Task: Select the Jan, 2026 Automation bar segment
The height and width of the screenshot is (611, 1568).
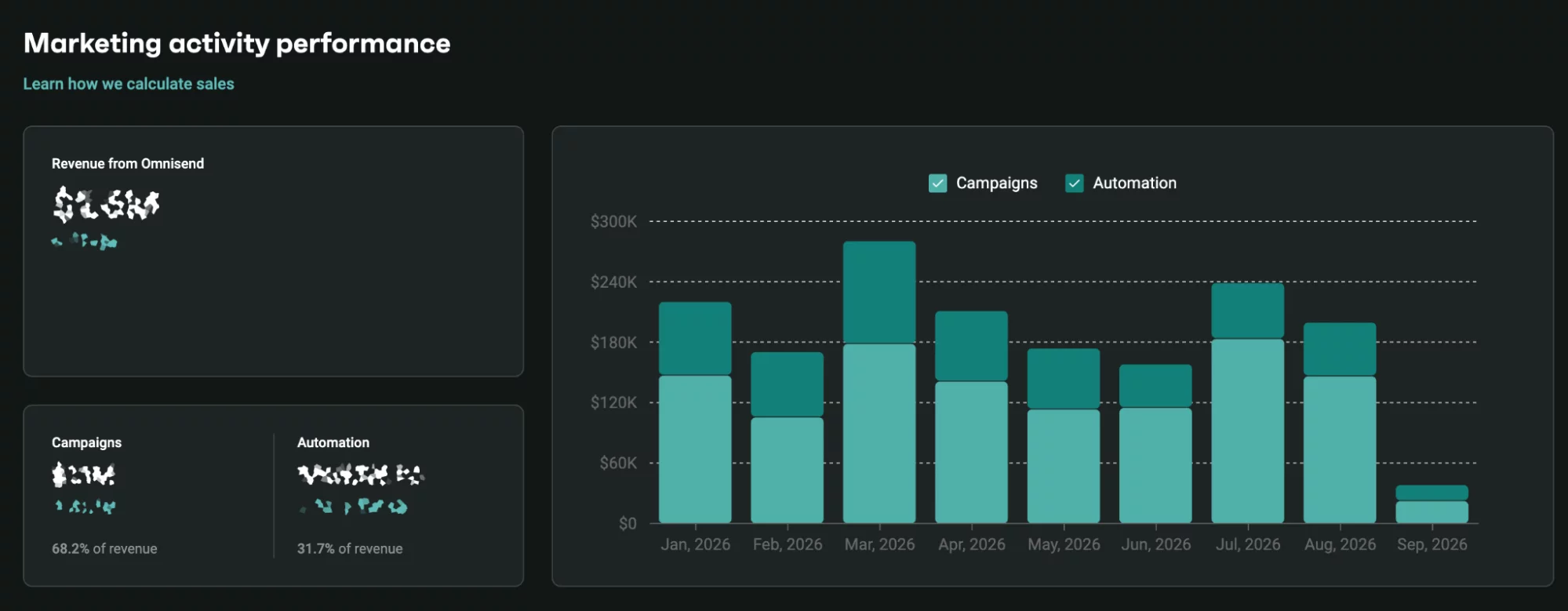Action: 695,339
